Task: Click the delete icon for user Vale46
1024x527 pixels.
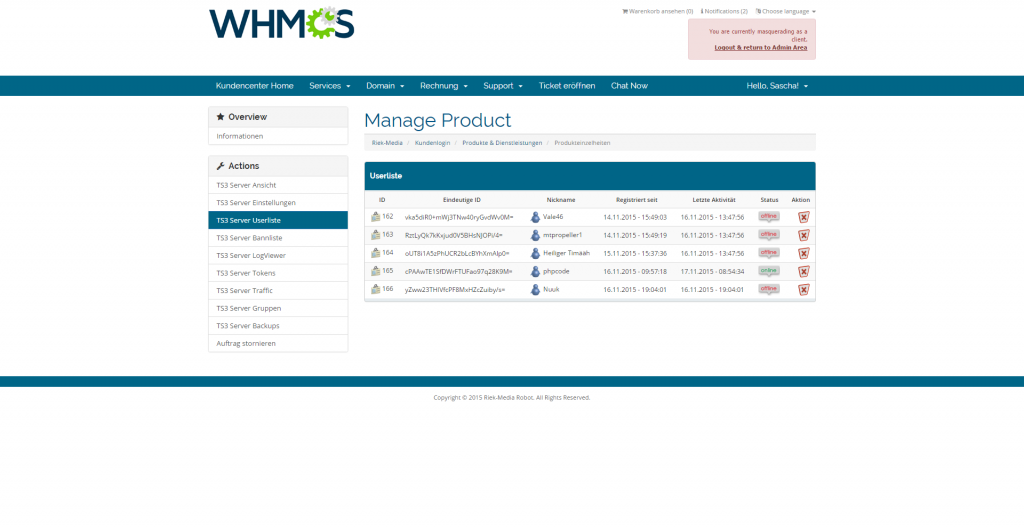Action: [803, 217]
